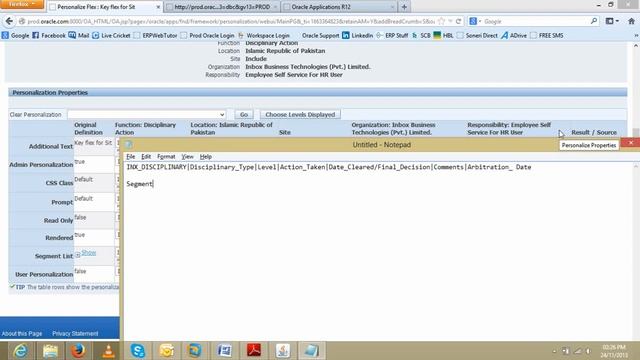Click the search magnifier icon
This screenshot has height=360, width=640.
594,21
